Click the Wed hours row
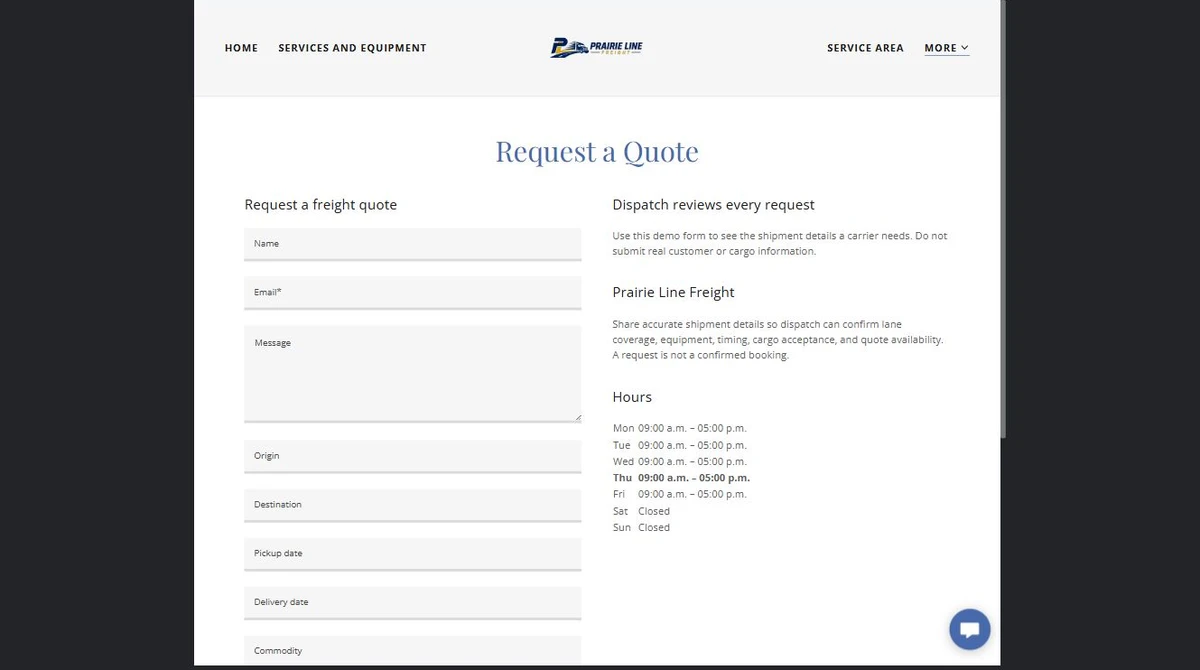1200x670 pixels. click(x=680, y=461)
